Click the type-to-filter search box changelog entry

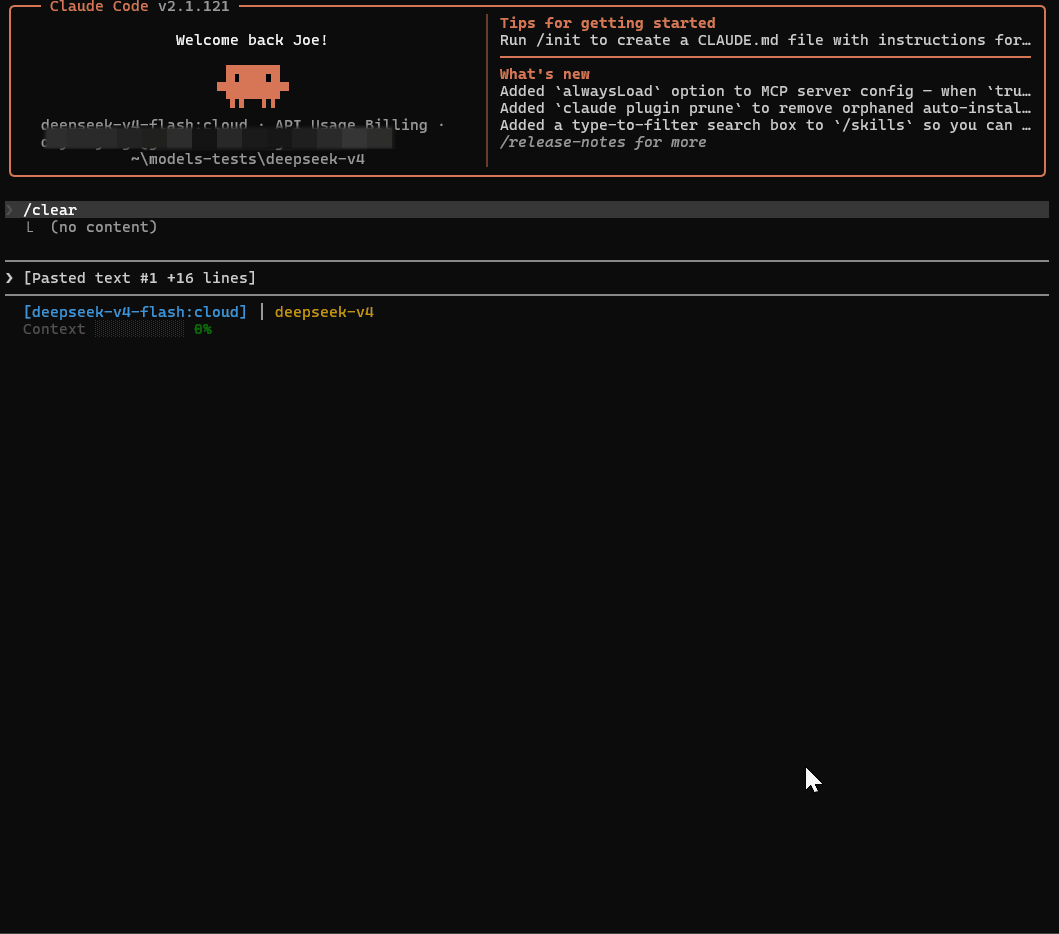[765, 125]
